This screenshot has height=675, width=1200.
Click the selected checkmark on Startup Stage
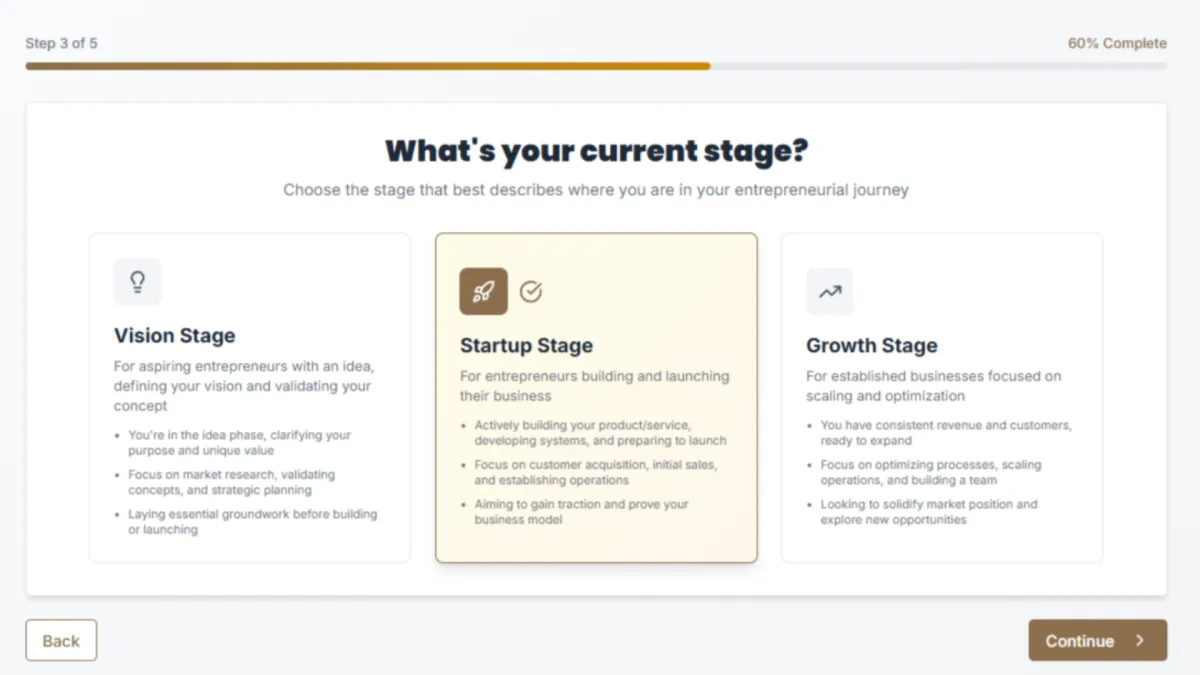coord(531,292)
